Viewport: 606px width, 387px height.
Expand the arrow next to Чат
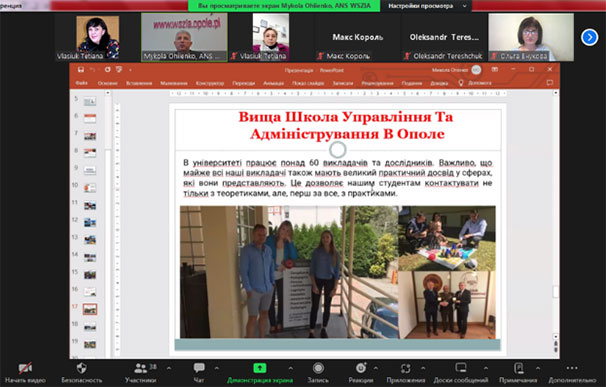point(216,368)
